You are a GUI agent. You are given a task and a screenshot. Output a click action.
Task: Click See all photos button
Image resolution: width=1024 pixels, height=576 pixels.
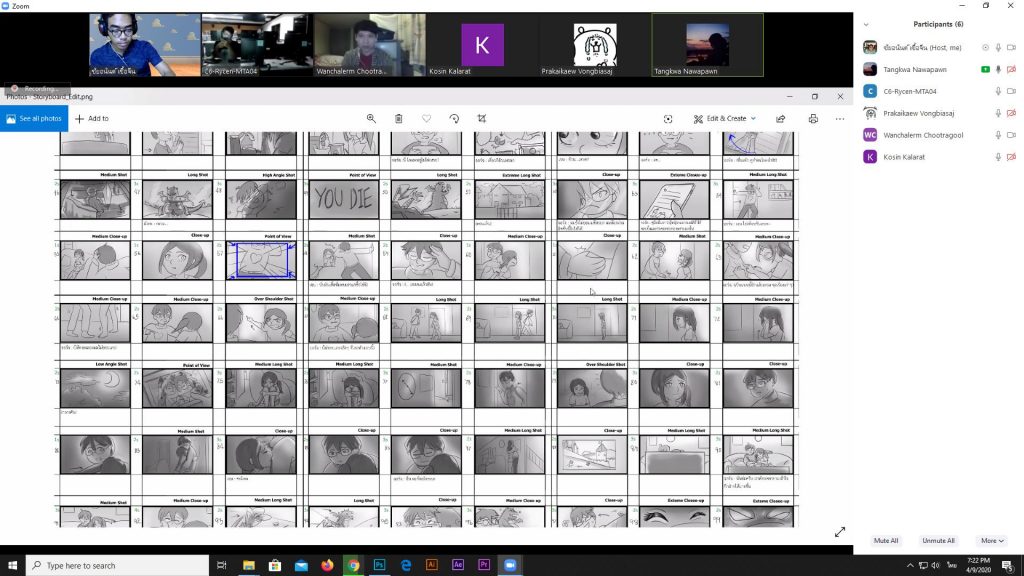click(x=34, y=118)
